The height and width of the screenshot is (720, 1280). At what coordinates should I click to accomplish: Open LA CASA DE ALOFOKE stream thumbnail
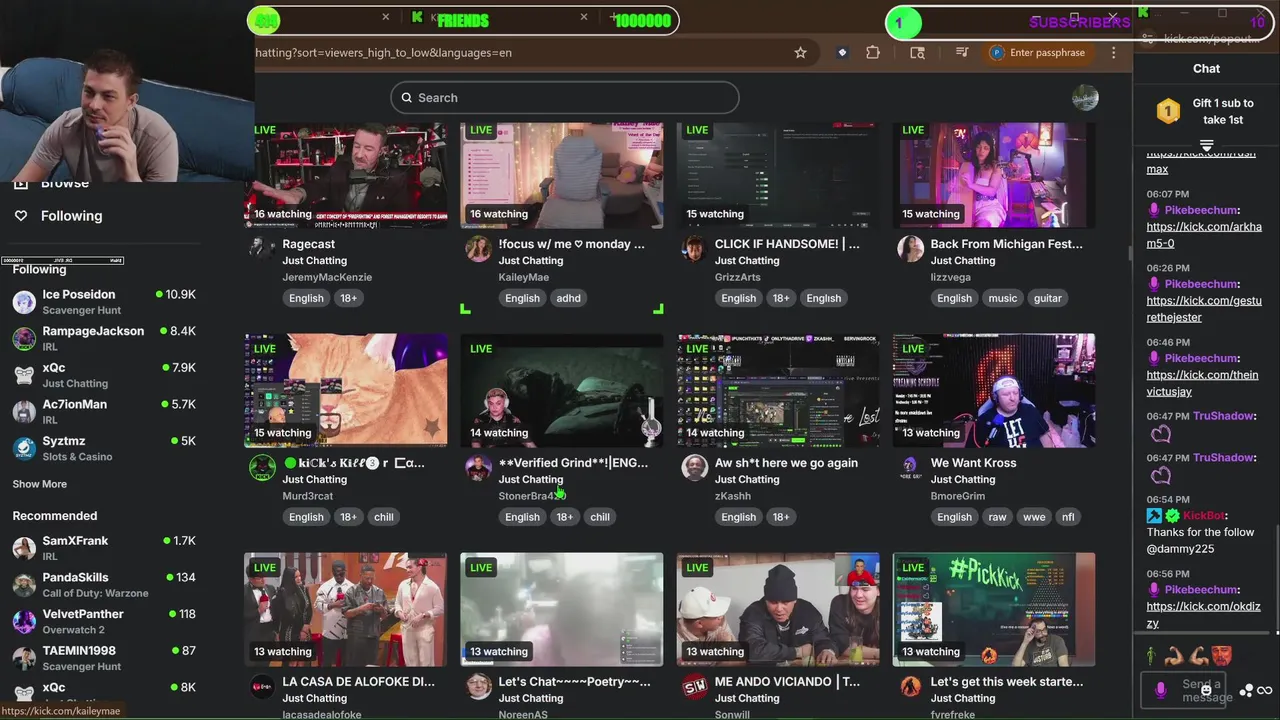click(346, 609)
